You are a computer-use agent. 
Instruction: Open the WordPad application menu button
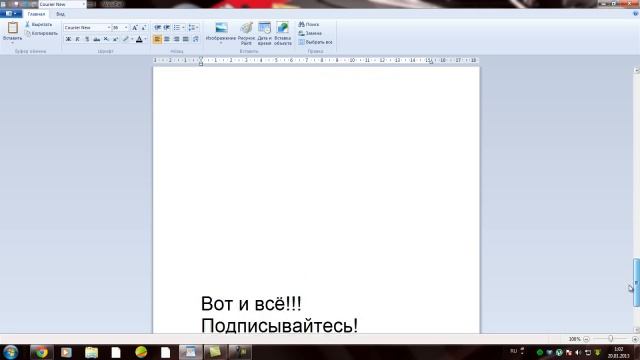click(11, 14)
